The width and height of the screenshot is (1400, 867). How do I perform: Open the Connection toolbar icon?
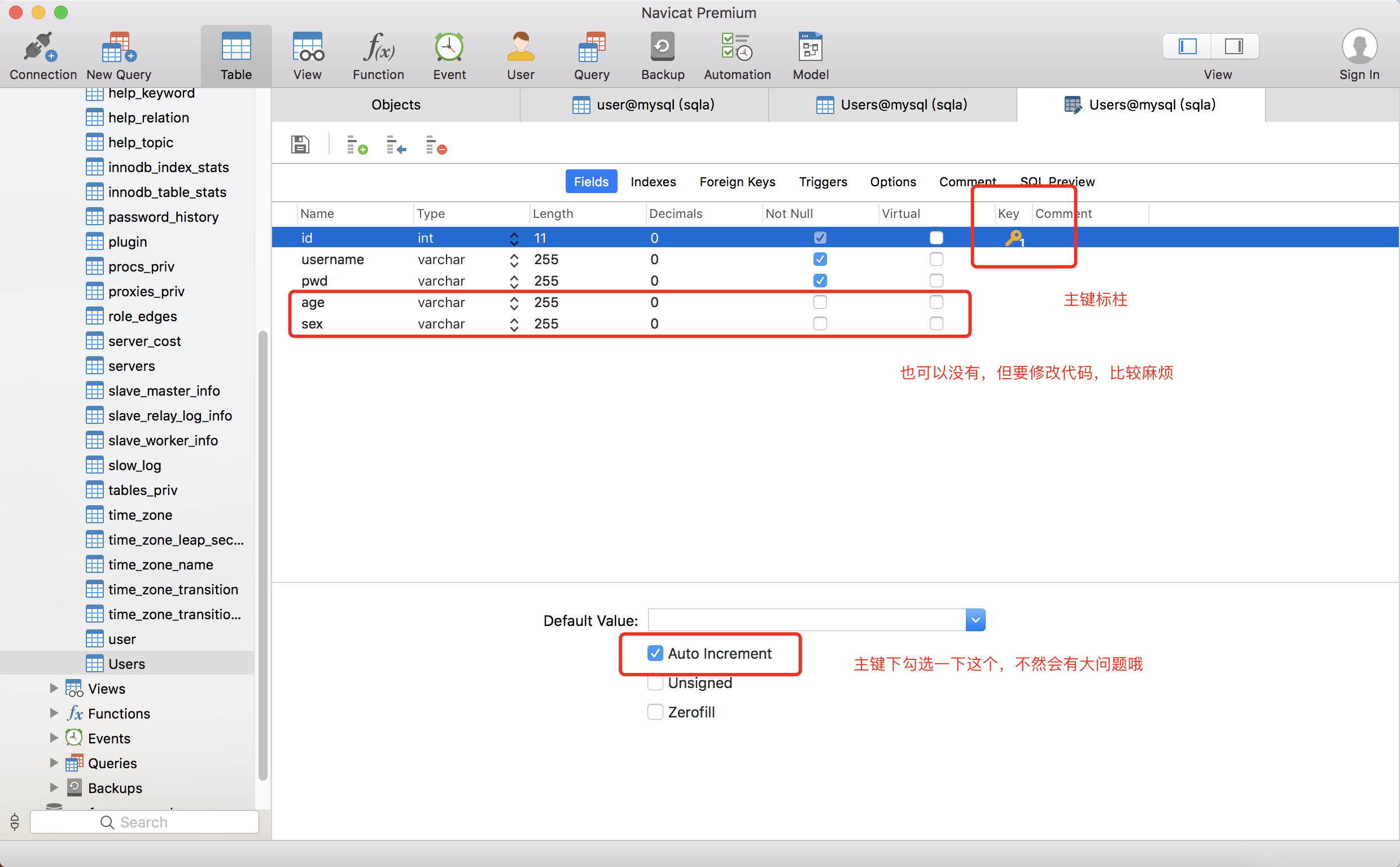[x=40, y=47]
